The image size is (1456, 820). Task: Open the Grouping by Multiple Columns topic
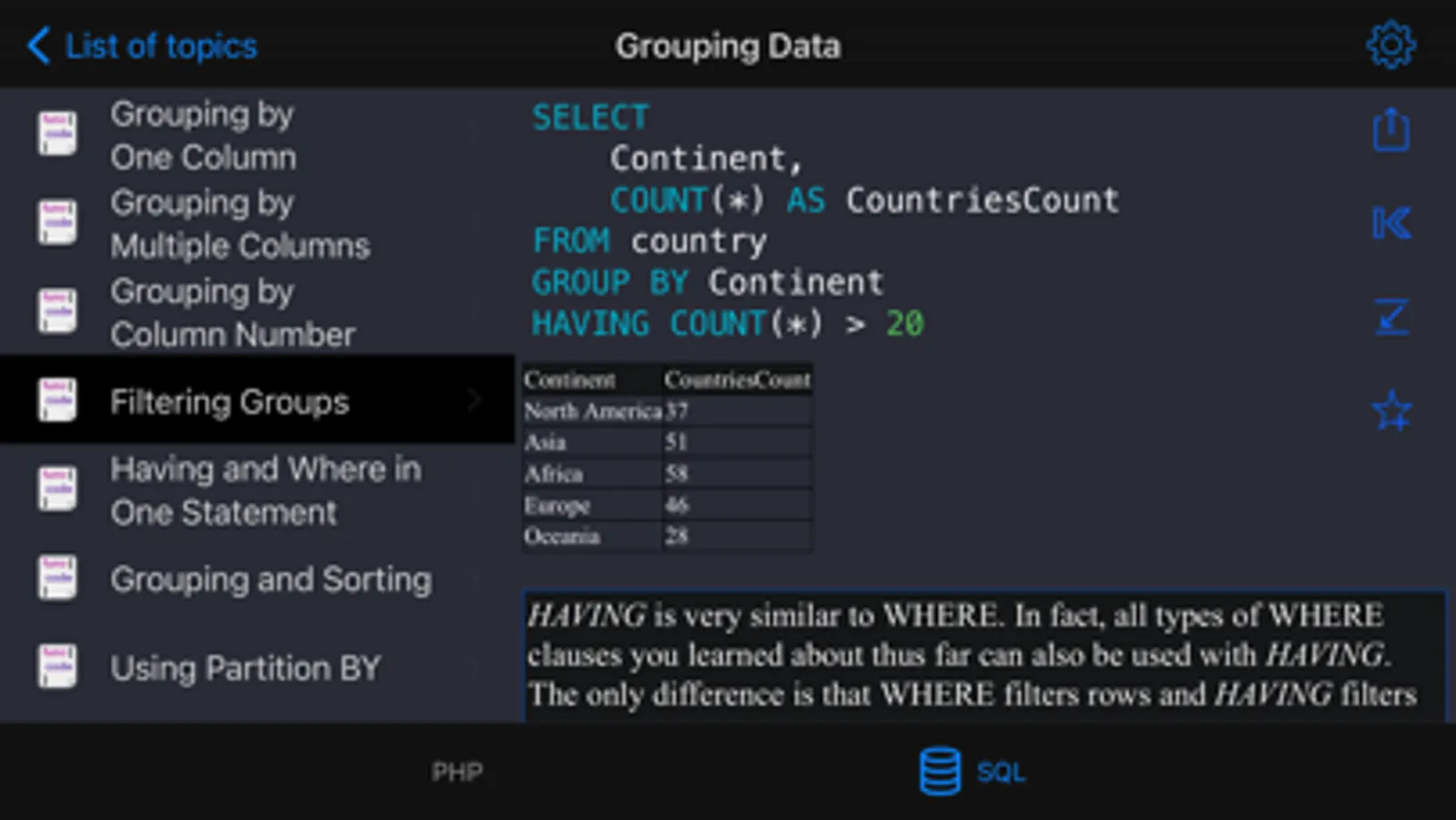click(257, 223)
